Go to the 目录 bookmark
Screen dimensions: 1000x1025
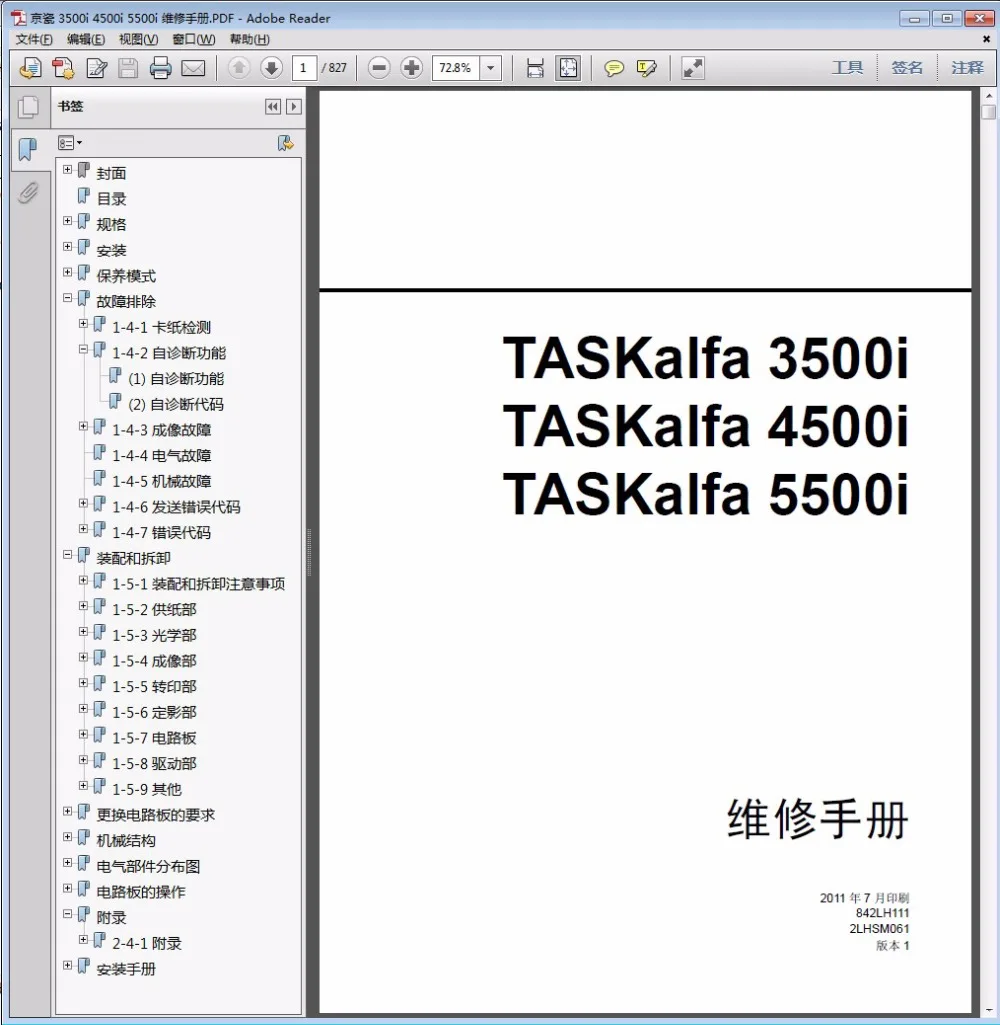[111, 199]
